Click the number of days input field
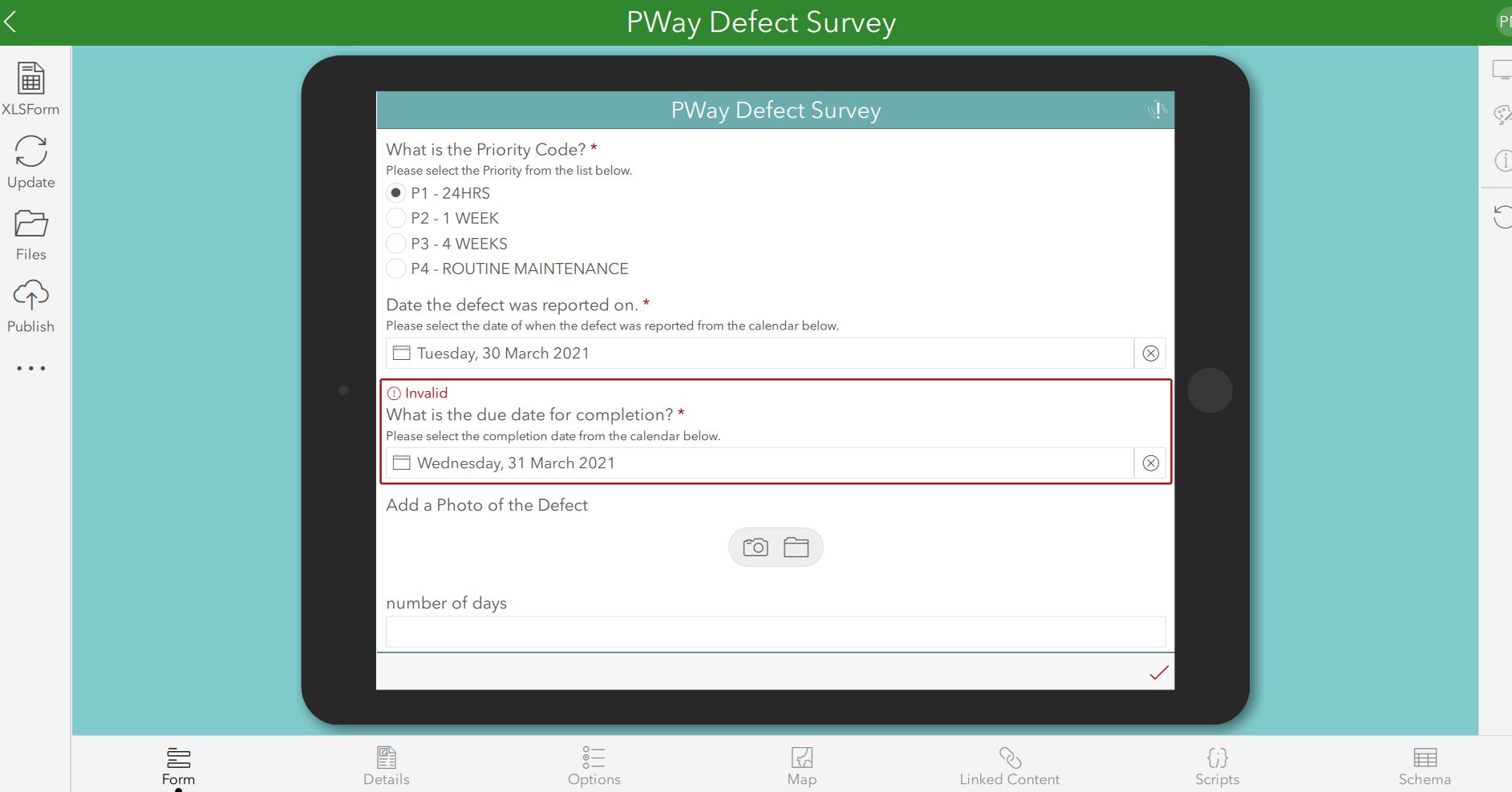Viewport: 1512px width, 792px height. (774, 632)
